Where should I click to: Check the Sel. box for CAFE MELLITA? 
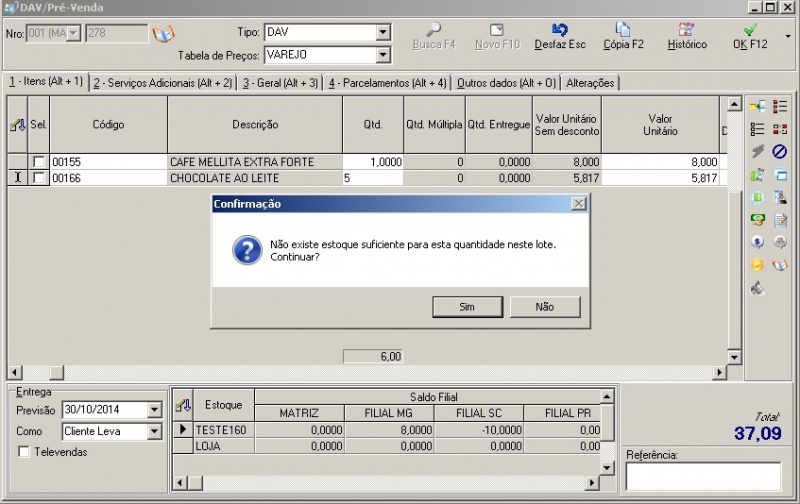pos(38,162)
